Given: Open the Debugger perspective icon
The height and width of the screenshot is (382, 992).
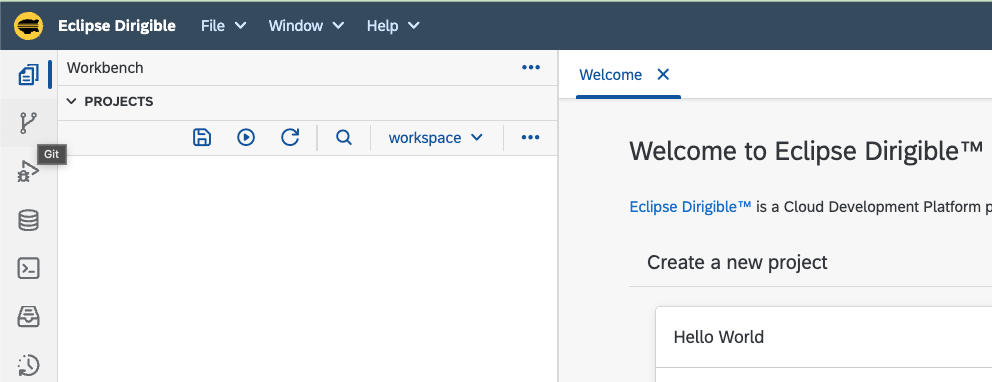Looking at the screenshot, I should 28,171.
